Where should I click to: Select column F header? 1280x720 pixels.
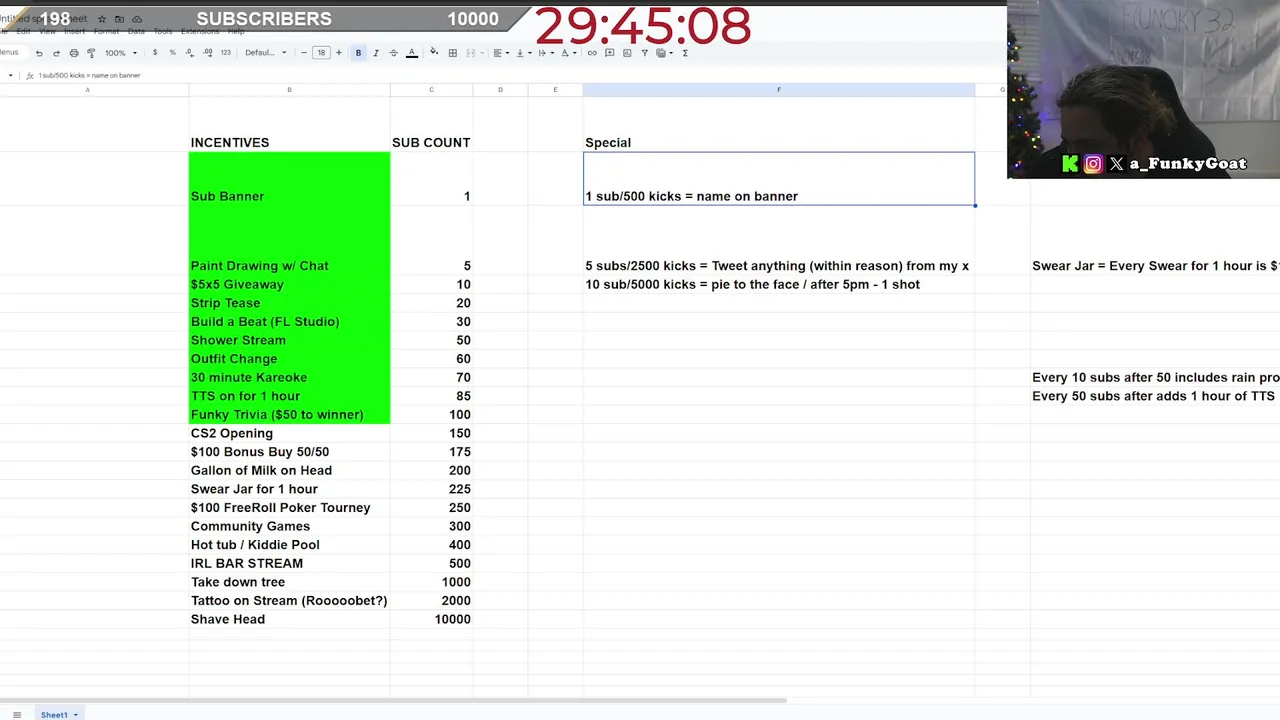click(779, 90)
